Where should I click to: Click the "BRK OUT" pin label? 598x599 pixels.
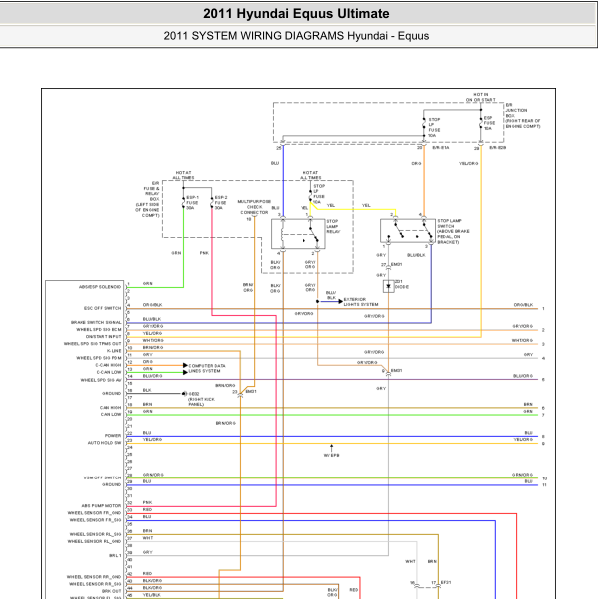[x=111, y=591]
